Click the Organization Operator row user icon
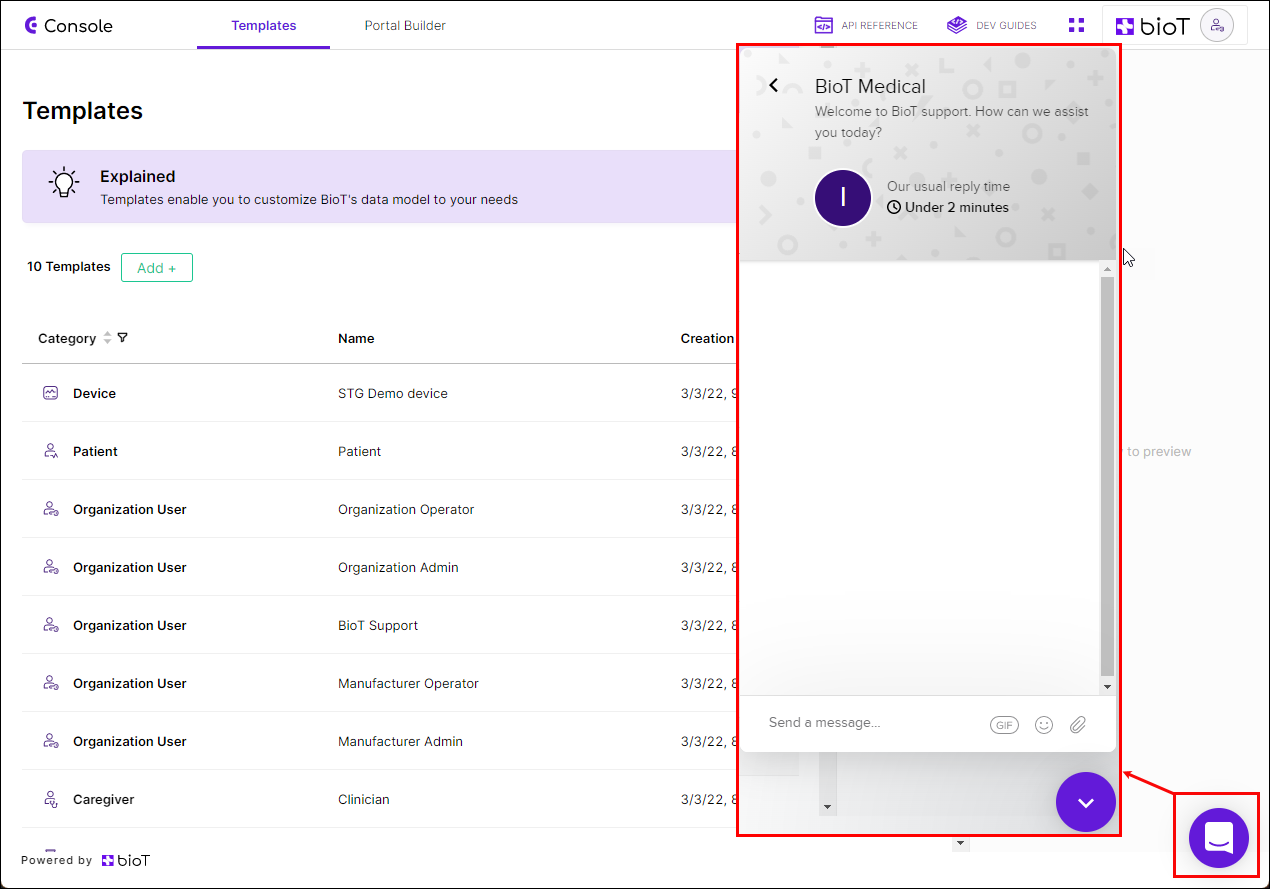The image size is (1270, 889). [50, 509]
